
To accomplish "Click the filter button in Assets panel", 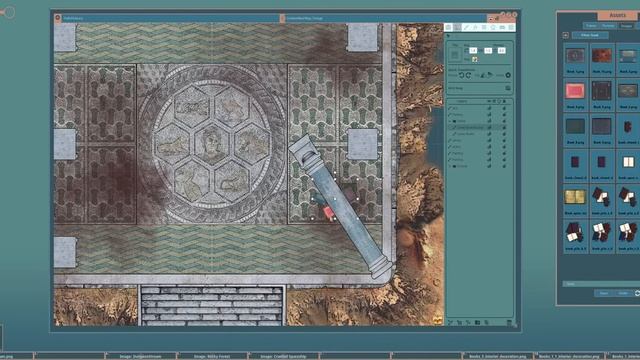I will 590,36.
